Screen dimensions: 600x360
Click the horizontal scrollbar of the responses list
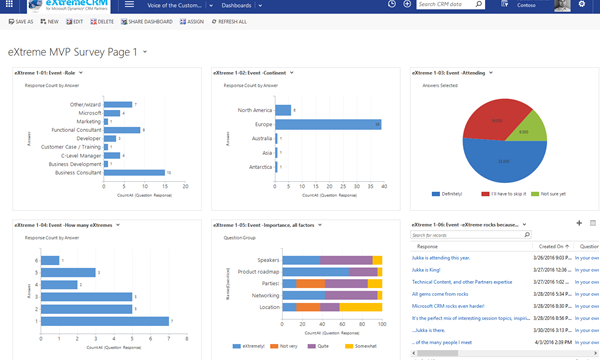437,353
